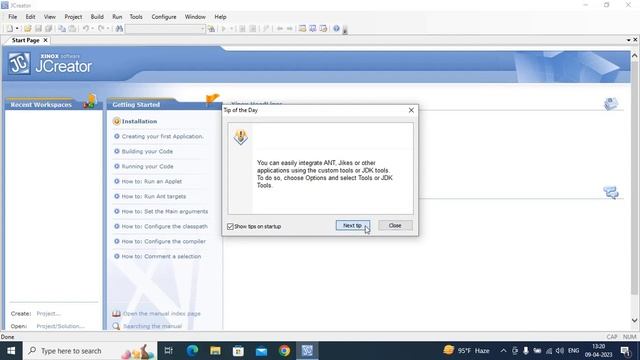Open How to: Set the Main arguments
The image size is (640, 360).
pos(164,211)
